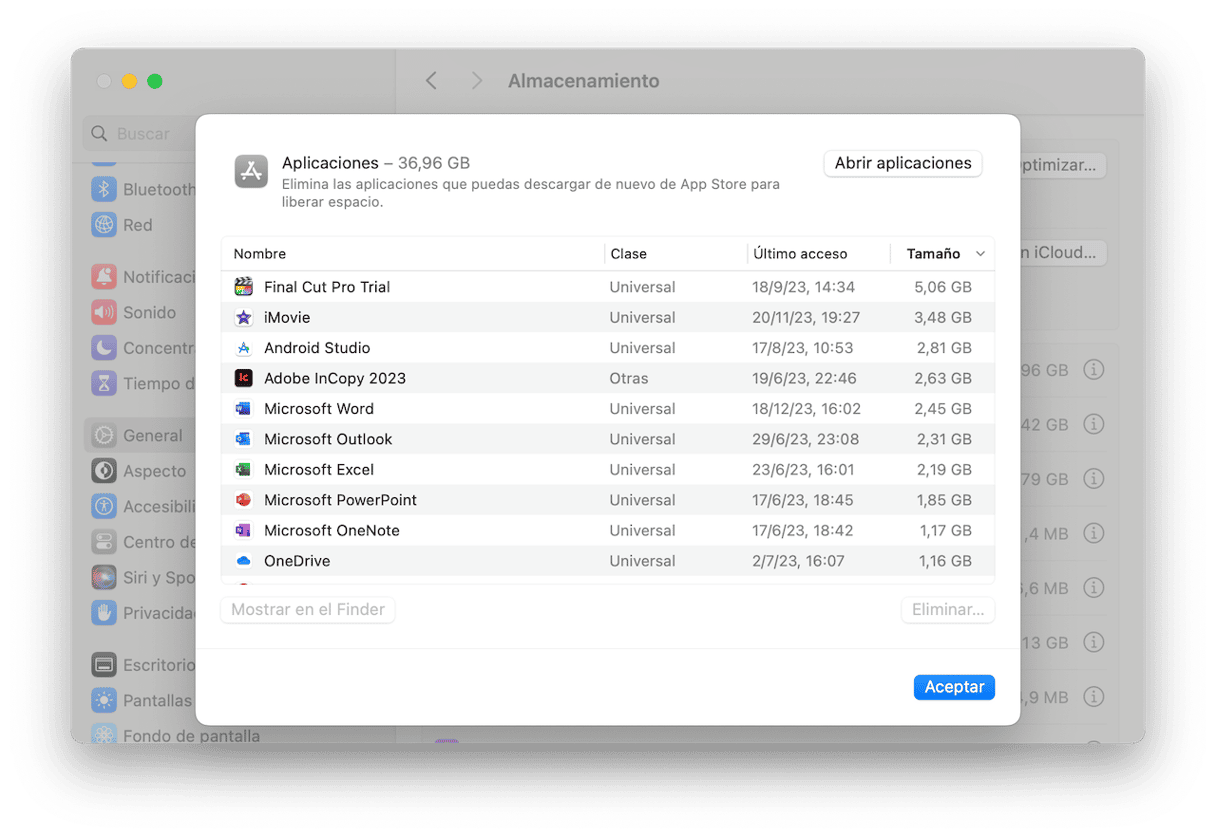The height and width of the screenshot is (837, 1216).
Task: Click the 18/12/23, 16:02 access date
Action: [x=807, y=409]
